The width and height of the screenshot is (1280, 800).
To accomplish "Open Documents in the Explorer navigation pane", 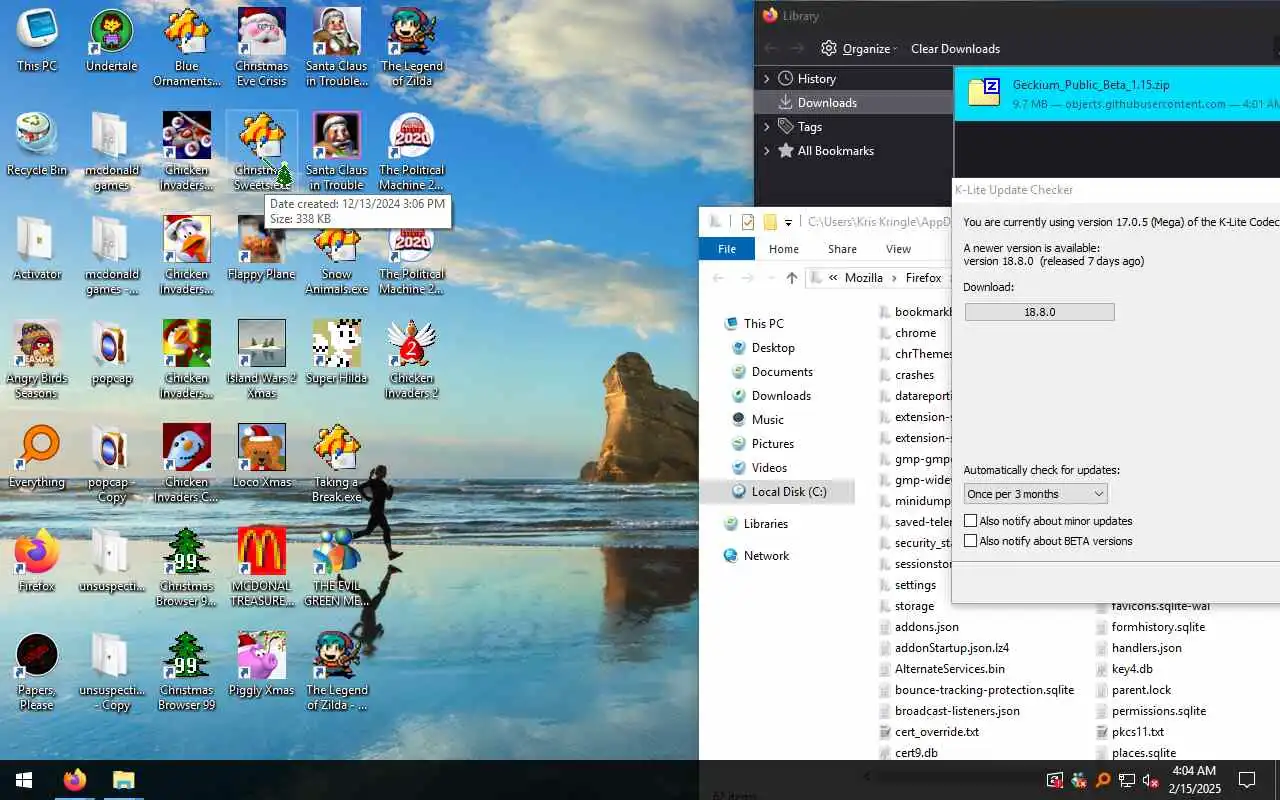I will (x=782, y=371).
